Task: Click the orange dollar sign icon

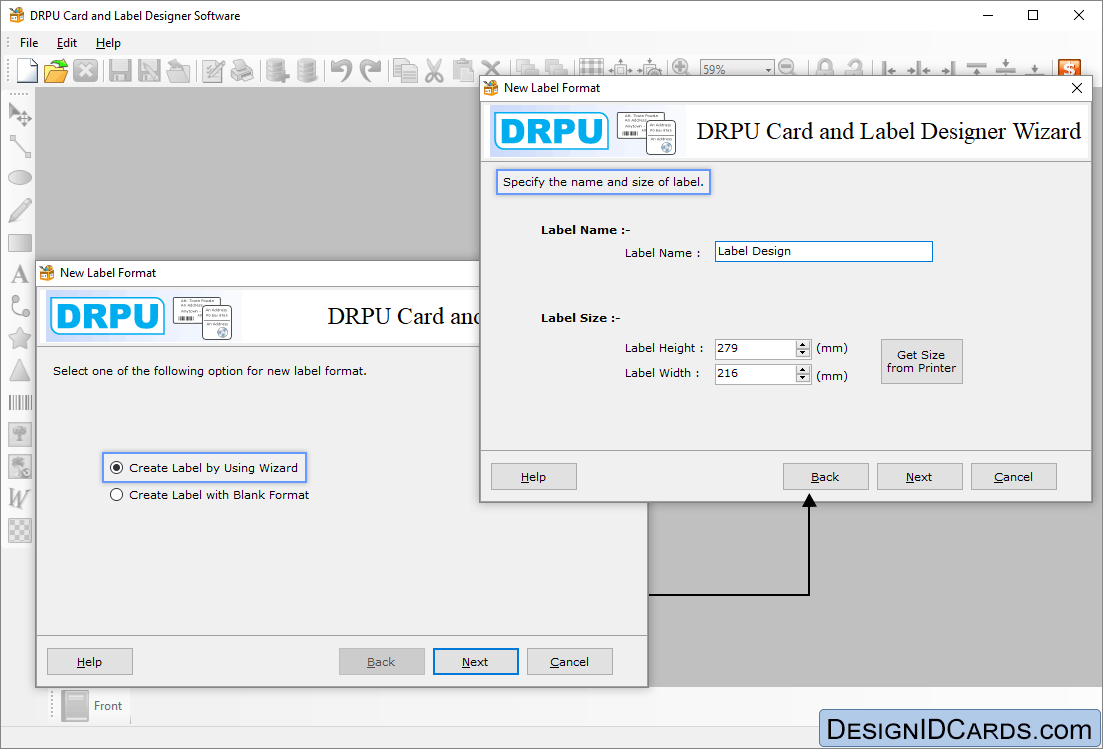Action: (x=1069, y=68)
